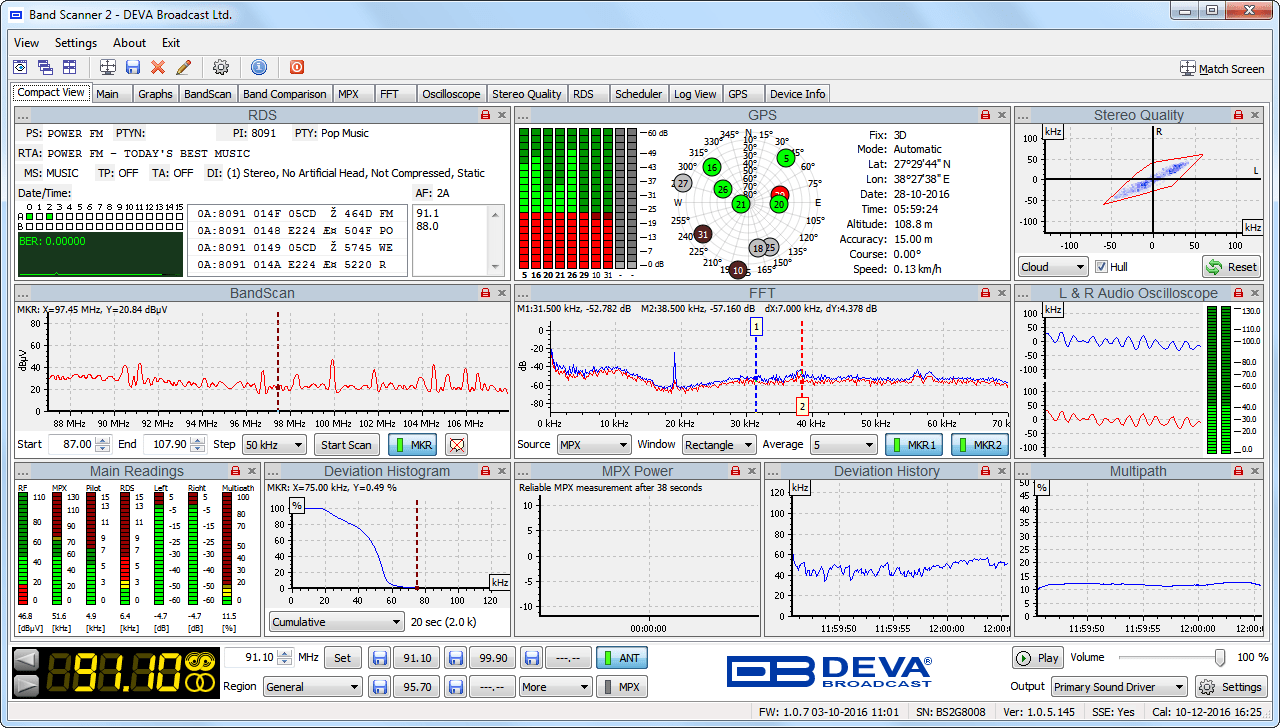This screenshot has width=1280, height=728.
Task: Toggle the Hull checkbox
Action: tap(1101, 267)
